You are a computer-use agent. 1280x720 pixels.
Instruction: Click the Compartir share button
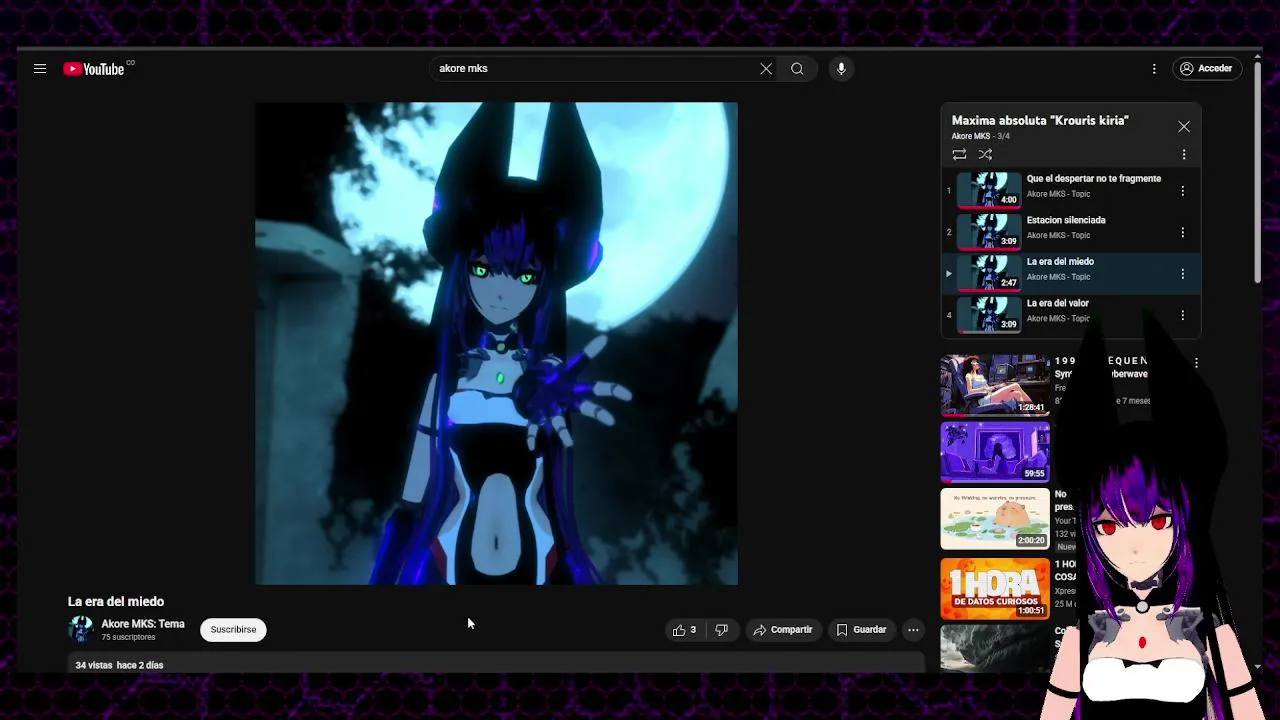(783, 630)
